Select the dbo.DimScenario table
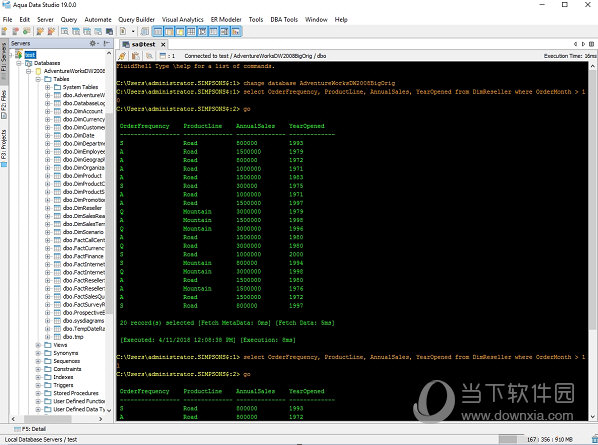The width and height of the screenshot is (598, 445). [83, 232]
